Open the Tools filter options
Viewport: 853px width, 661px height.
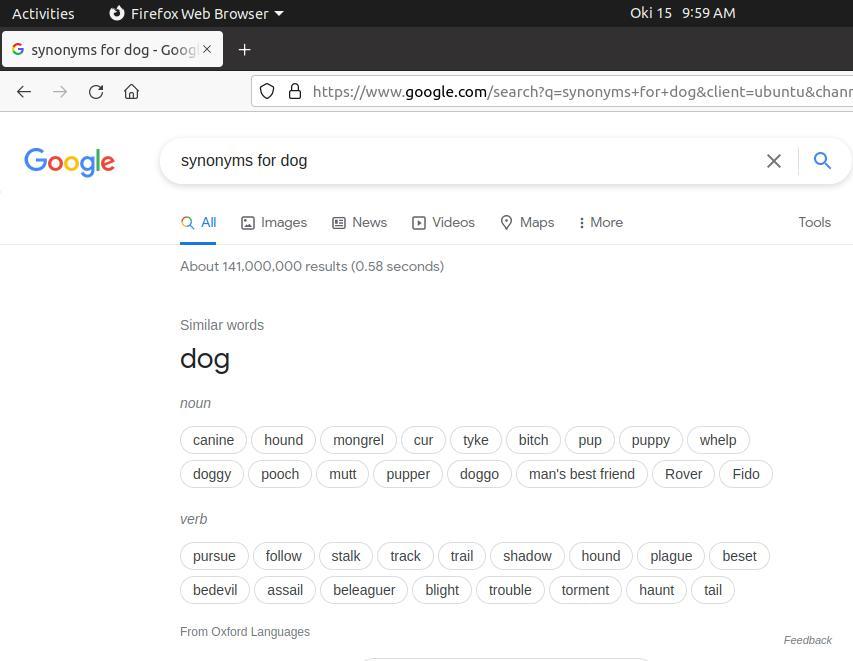(x=814, y=223)
